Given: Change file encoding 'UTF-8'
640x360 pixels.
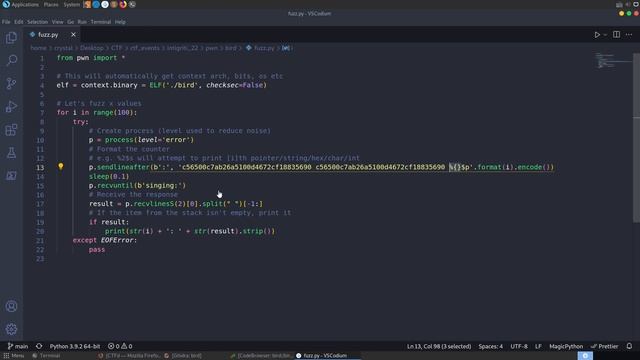Looking at the screenshot, I should click(x=519, y=346).
